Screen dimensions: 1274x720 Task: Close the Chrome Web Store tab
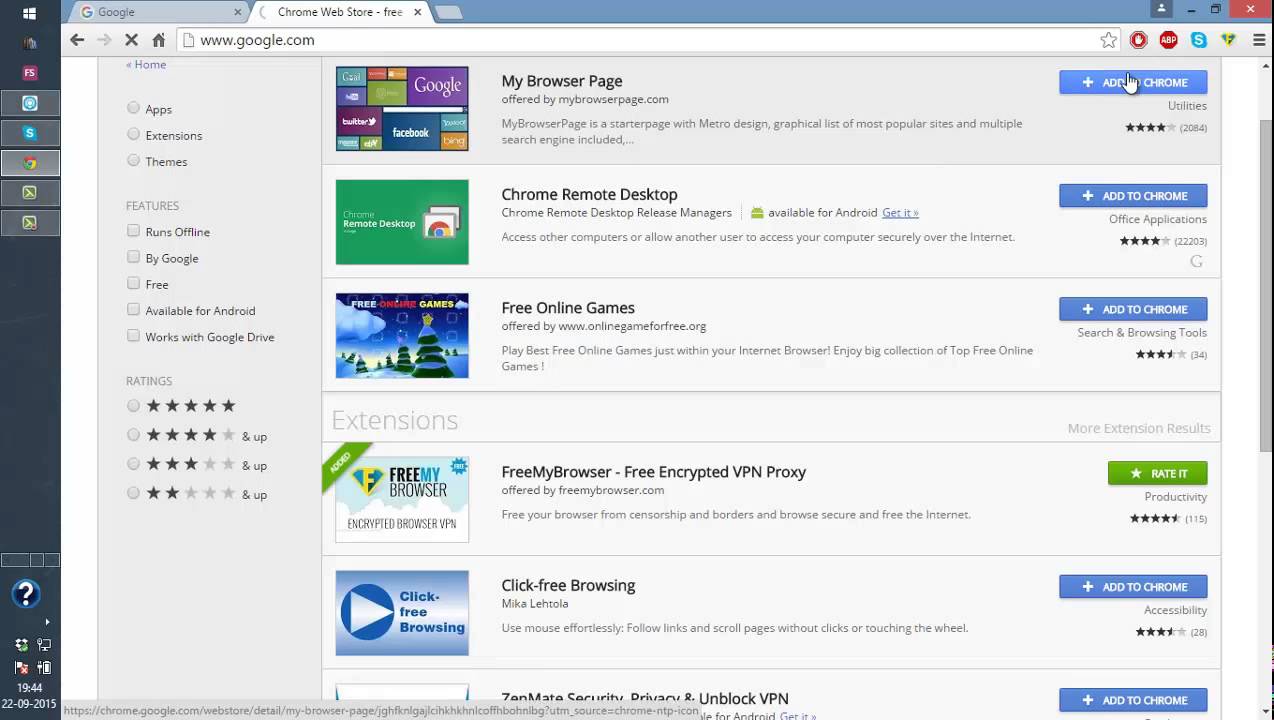tap(418, 12)
